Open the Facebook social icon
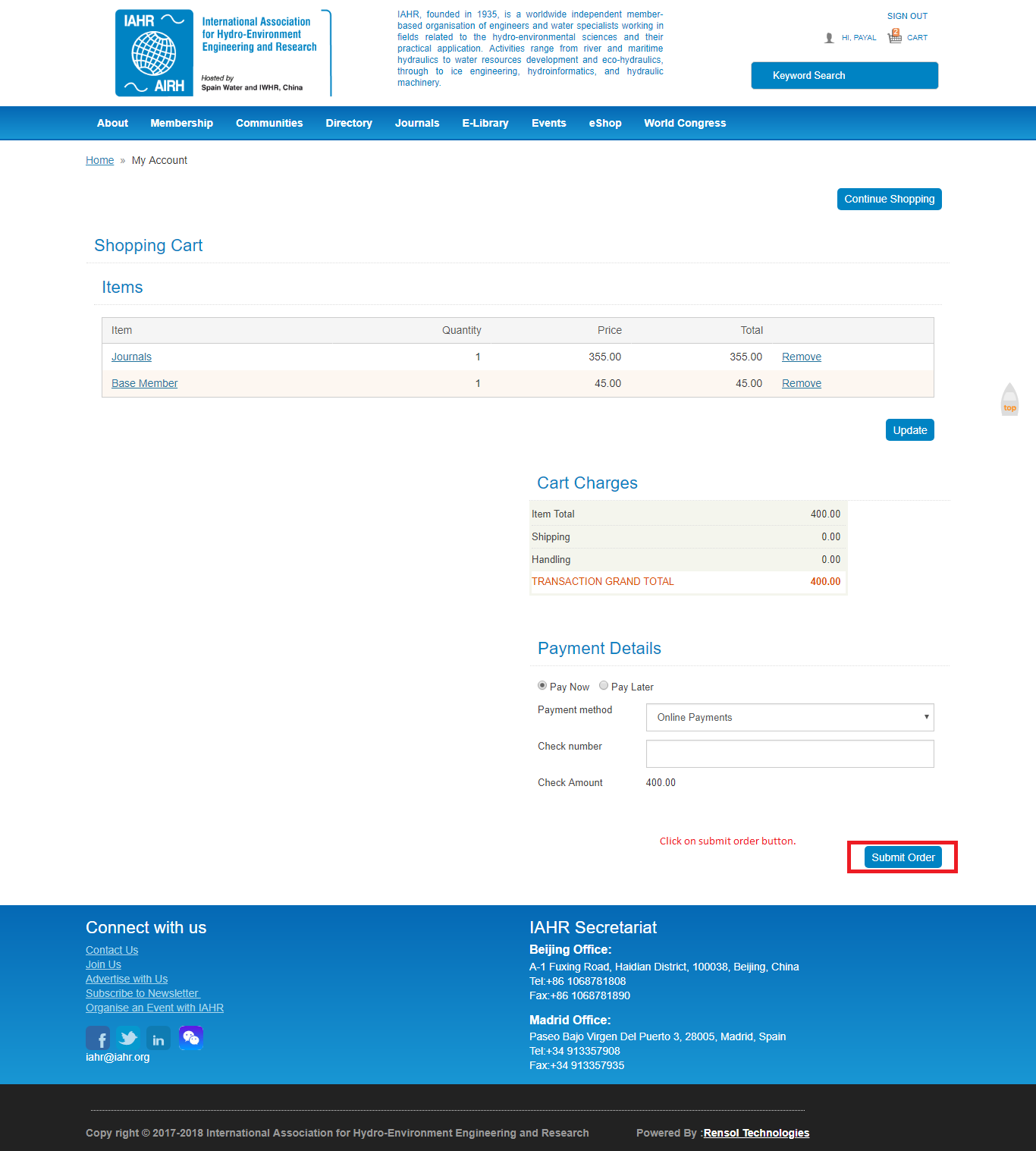This screenshot has height=1151, width=1036. click(x=98, y=1038)
